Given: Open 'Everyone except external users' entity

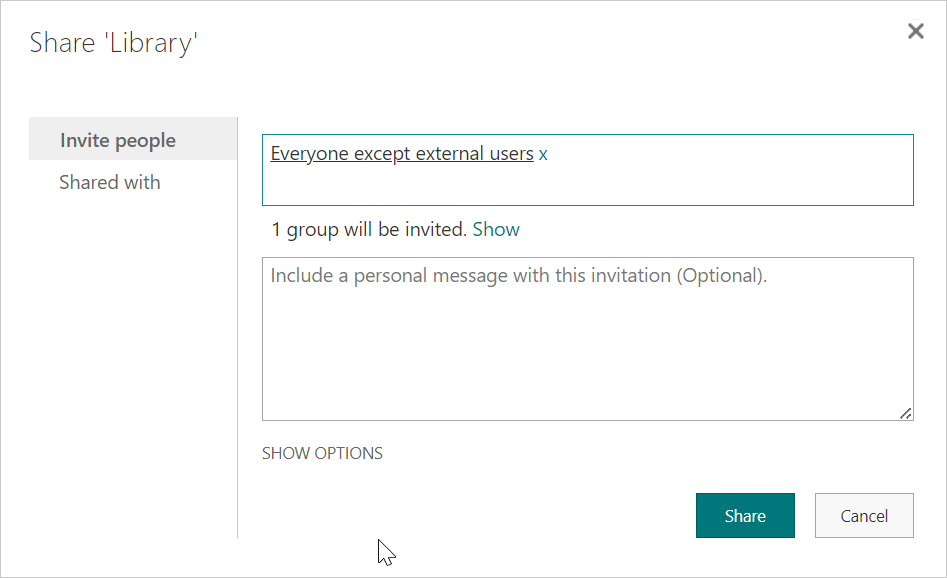Looking at the screenshot, I should pyautogui.click(x=402, y=153).
